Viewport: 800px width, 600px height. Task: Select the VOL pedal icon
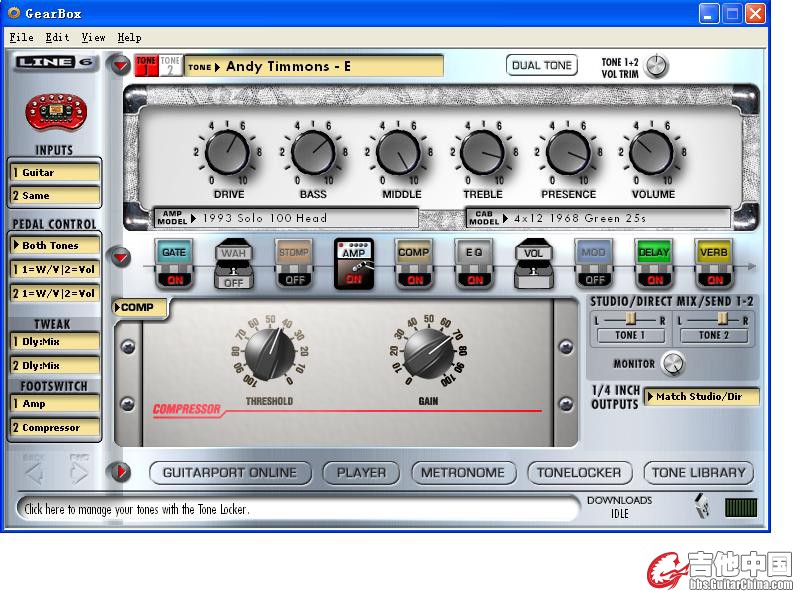click(534, 263)
